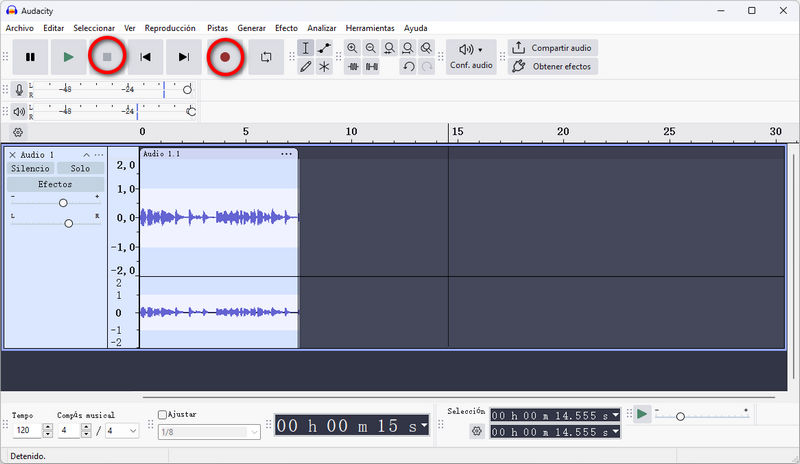Skip to start of the project

[x=145, y=57]
